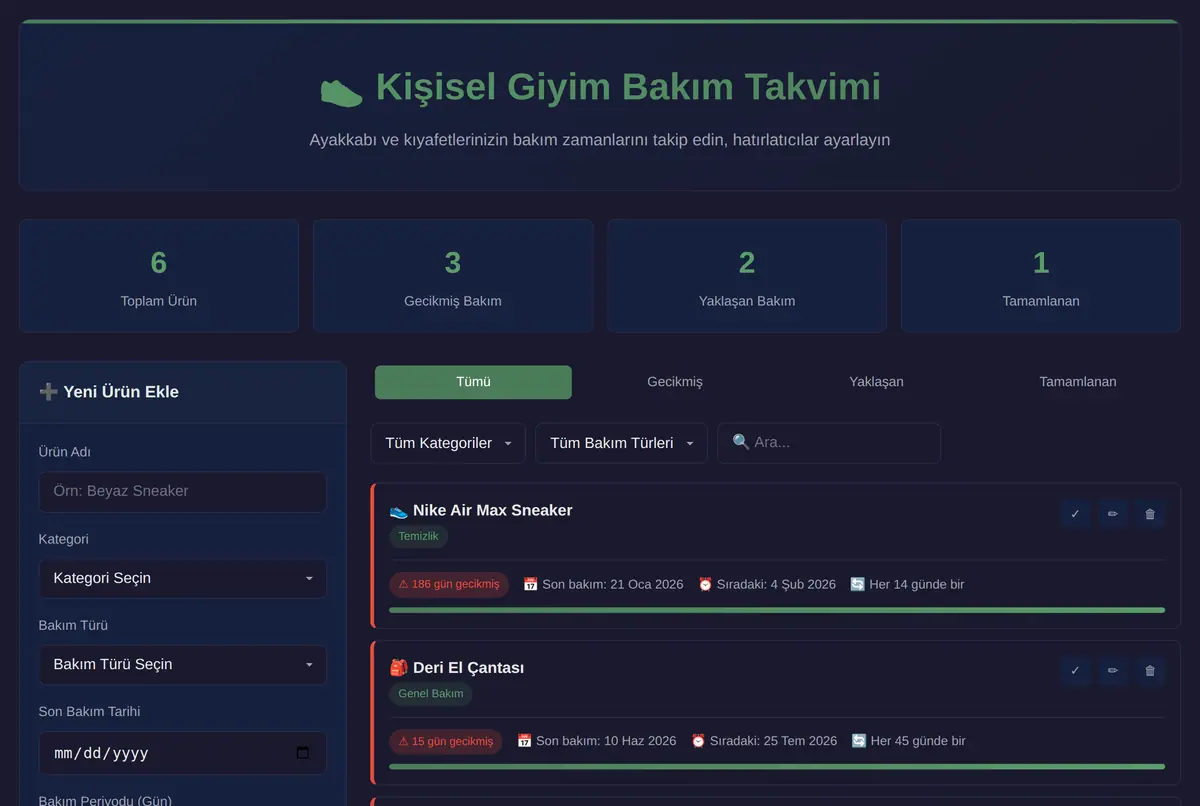Image resolution: width=1200 pixels, height=806 pixels.
Task: Mark Nike Air Max Sneaker as completed
Action: 1075,514
